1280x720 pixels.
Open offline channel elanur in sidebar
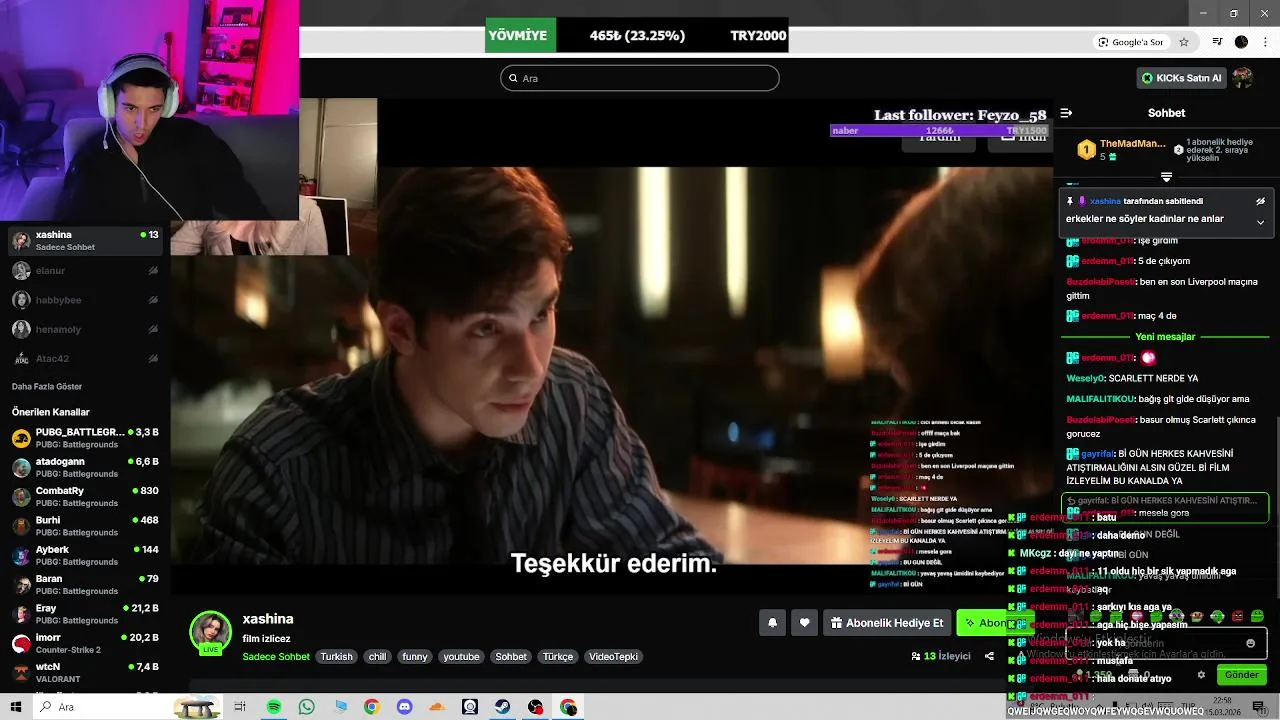click(85, 270)
